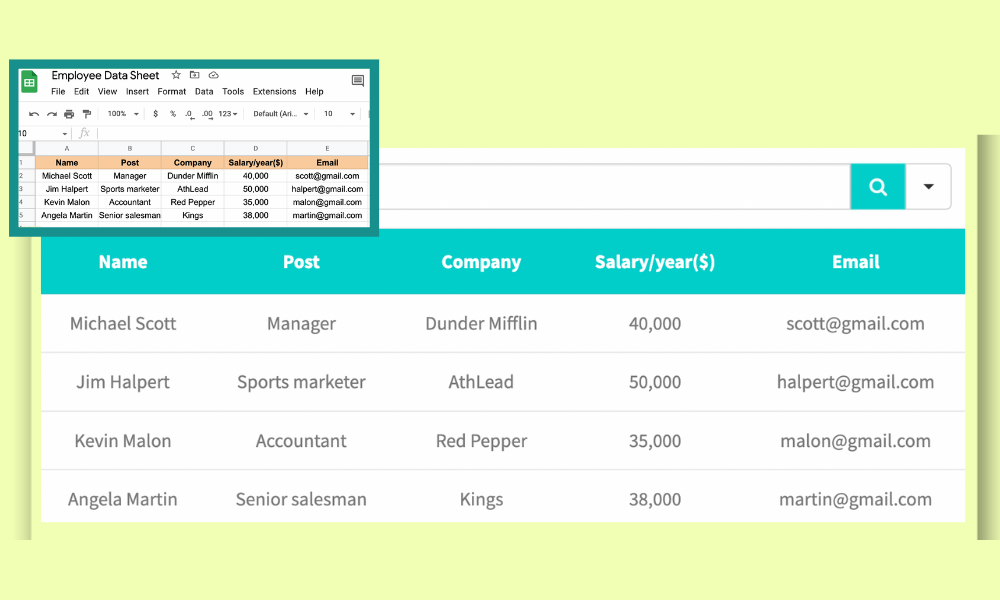Screen dimensions: 1000x600
Task: Click the fx formula bar
Action: (x=233, y=133)
